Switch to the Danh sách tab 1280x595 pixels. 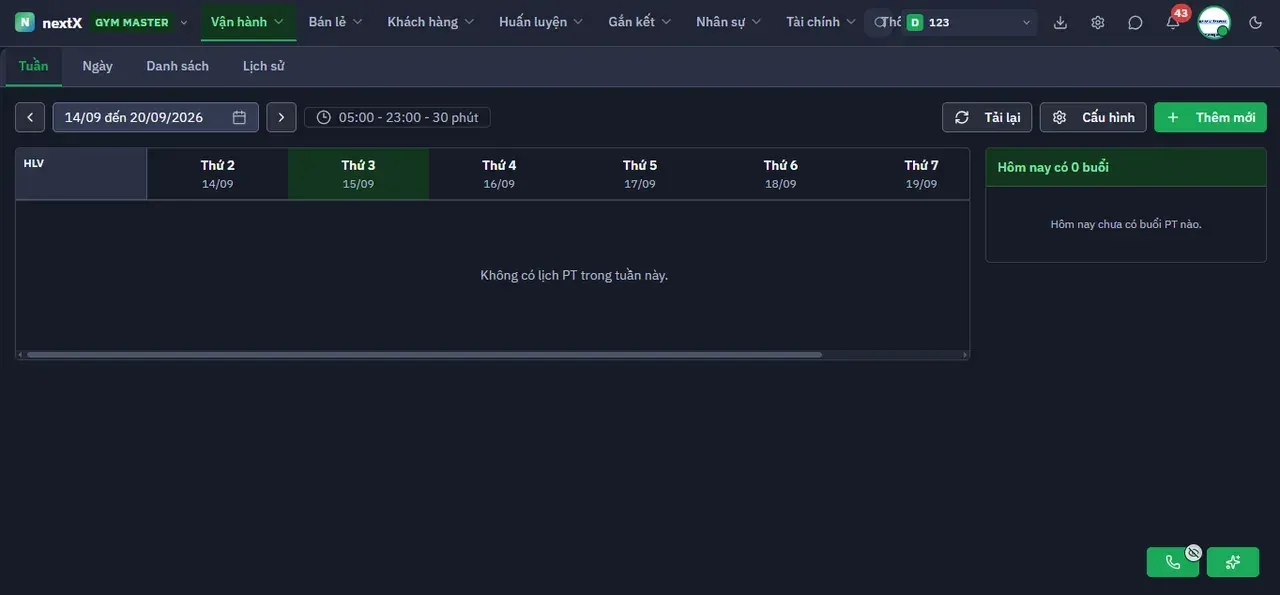[x=177, y=66]
